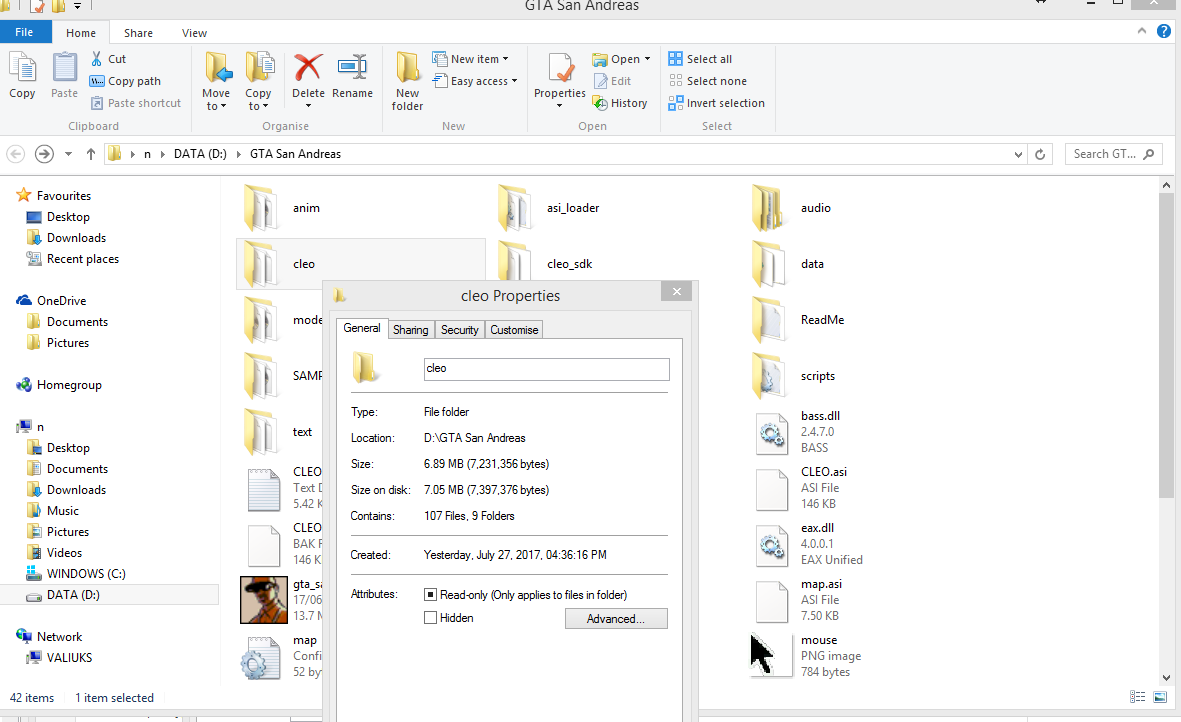The image size is (1181, 722).
Task: Toggle the Read-only attribute checkbox
Action: pyautogui.click(x=430, y=595)
